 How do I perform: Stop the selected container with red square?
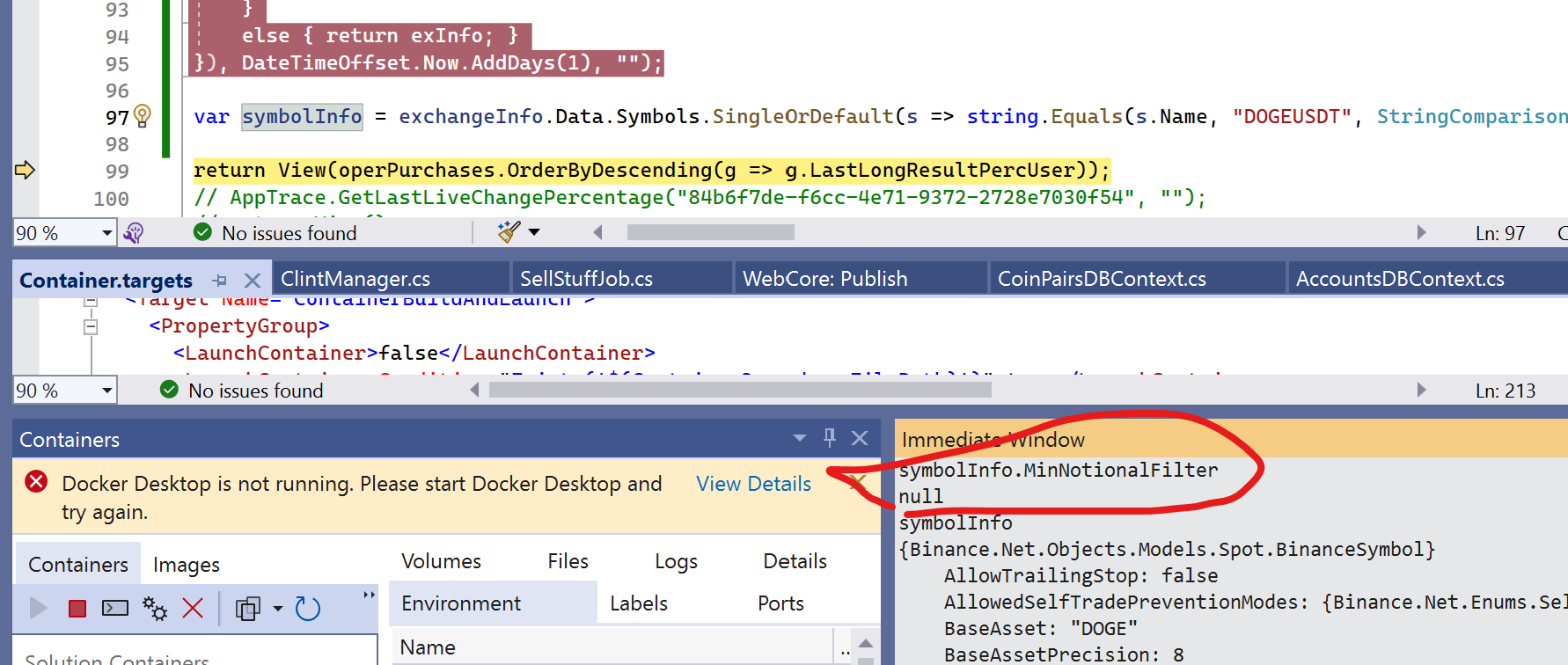pos(77,608)
